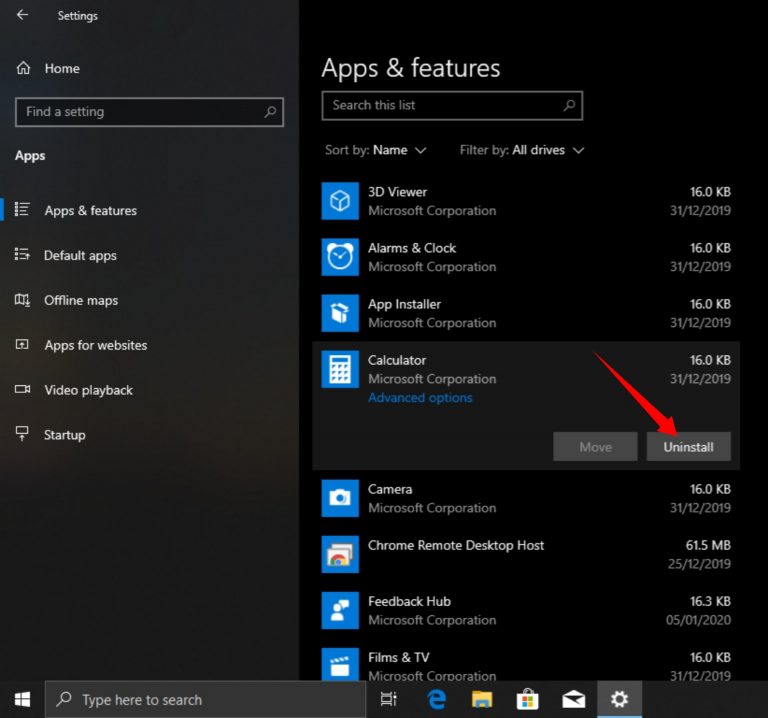Focus the Search this list box
768x718 pixels.
(x=452, y=105)
